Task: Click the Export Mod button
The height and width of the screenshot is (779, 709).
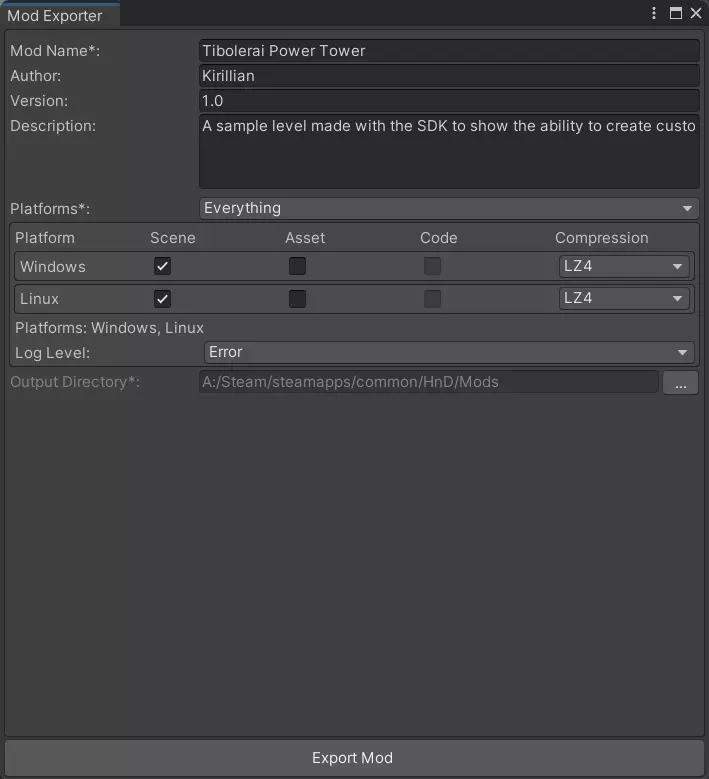Action: (353, 758)
